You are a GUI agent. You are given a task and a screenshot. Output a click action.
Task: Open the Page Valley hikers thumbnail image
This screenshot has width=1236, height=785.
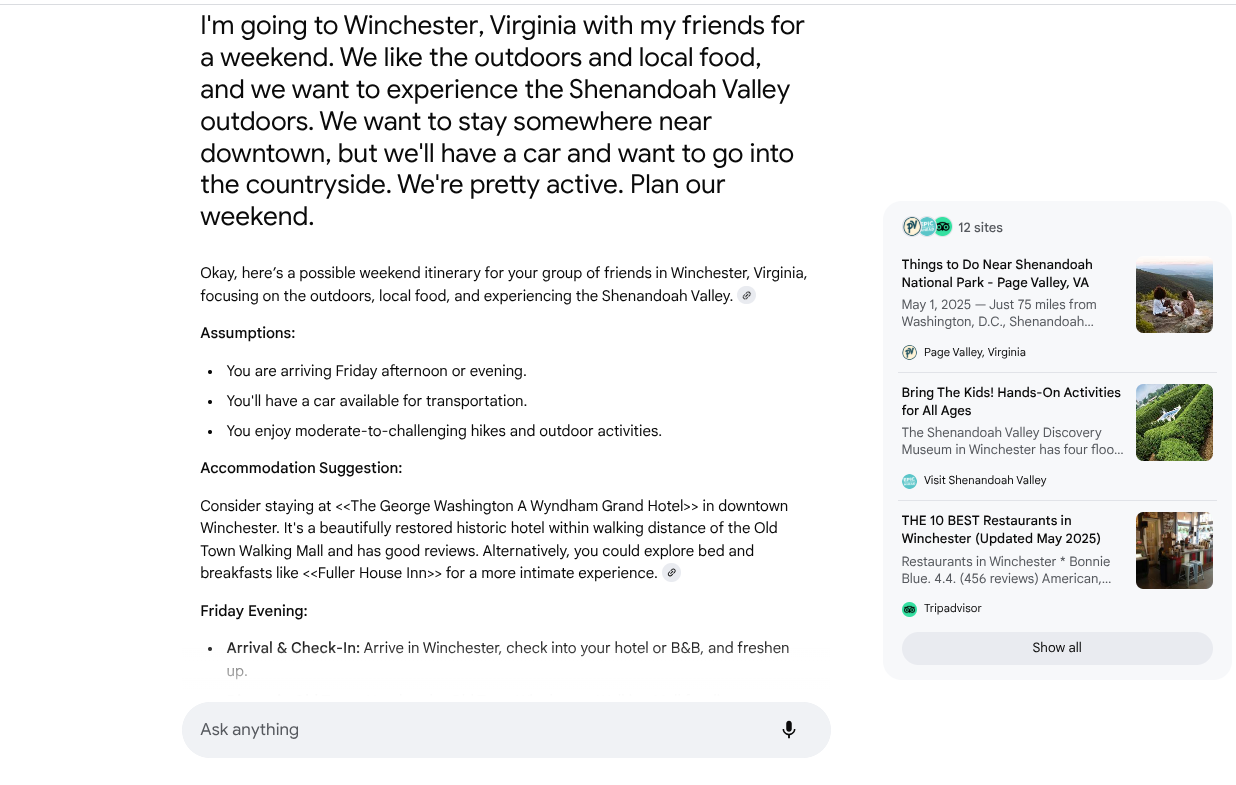click(x=1174, y=295)
